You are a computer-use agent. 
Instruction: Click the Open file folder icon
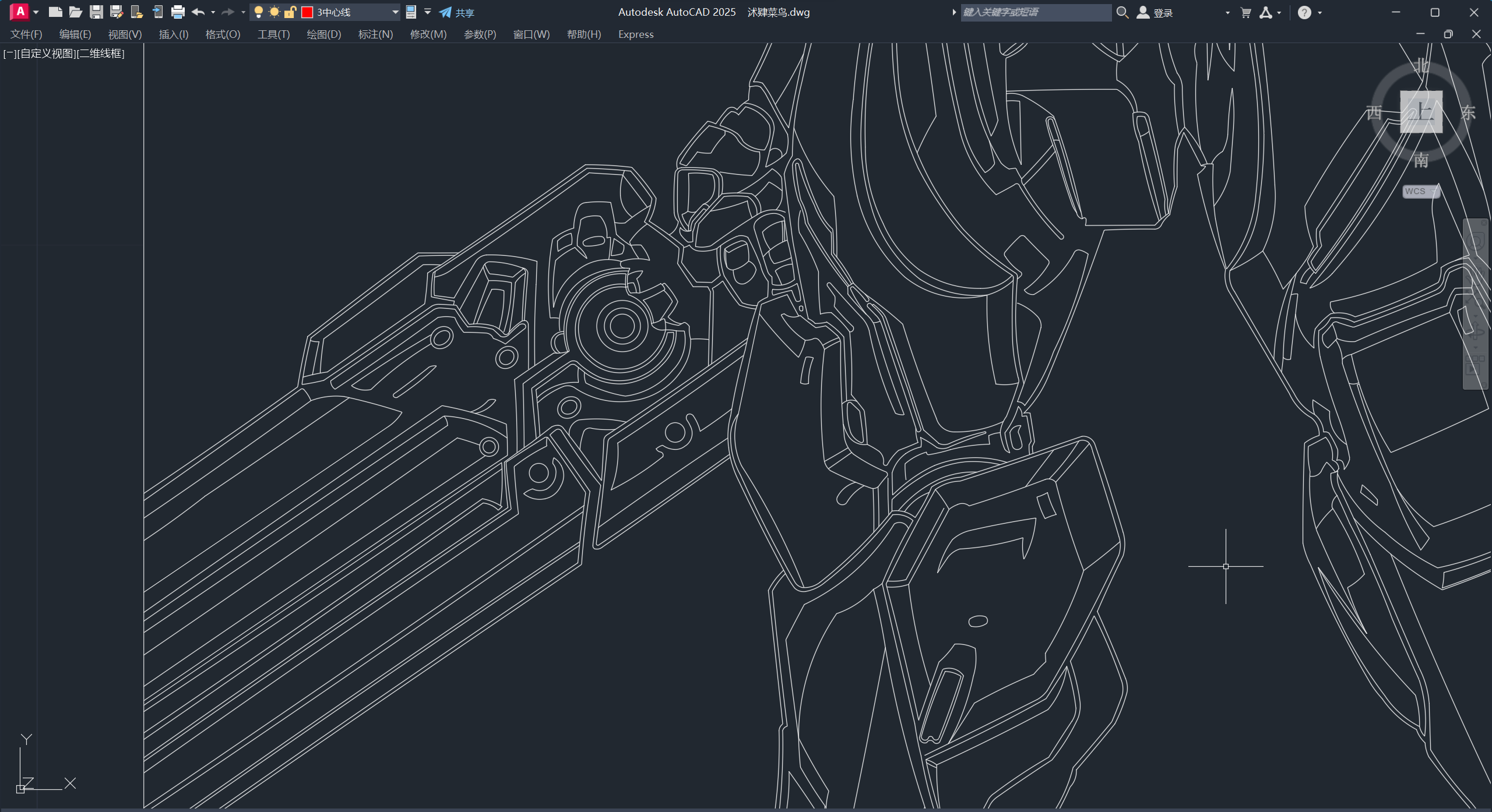pos(76,12)
